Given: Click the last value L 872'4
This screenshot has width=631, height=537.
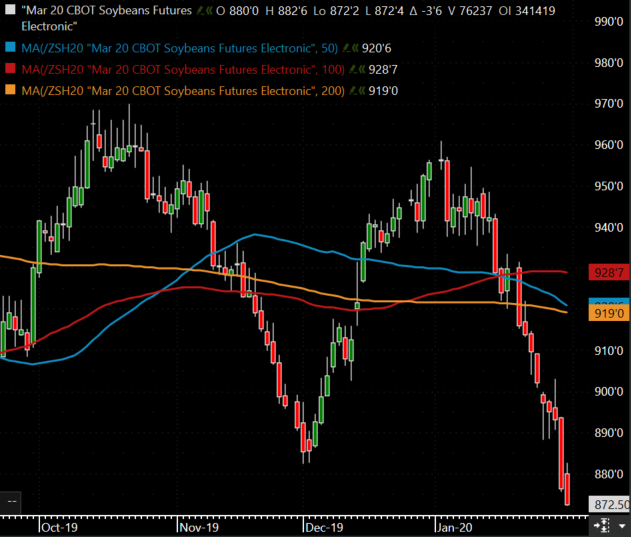Looking at the screenshot, I should click(x=384, y=11).
